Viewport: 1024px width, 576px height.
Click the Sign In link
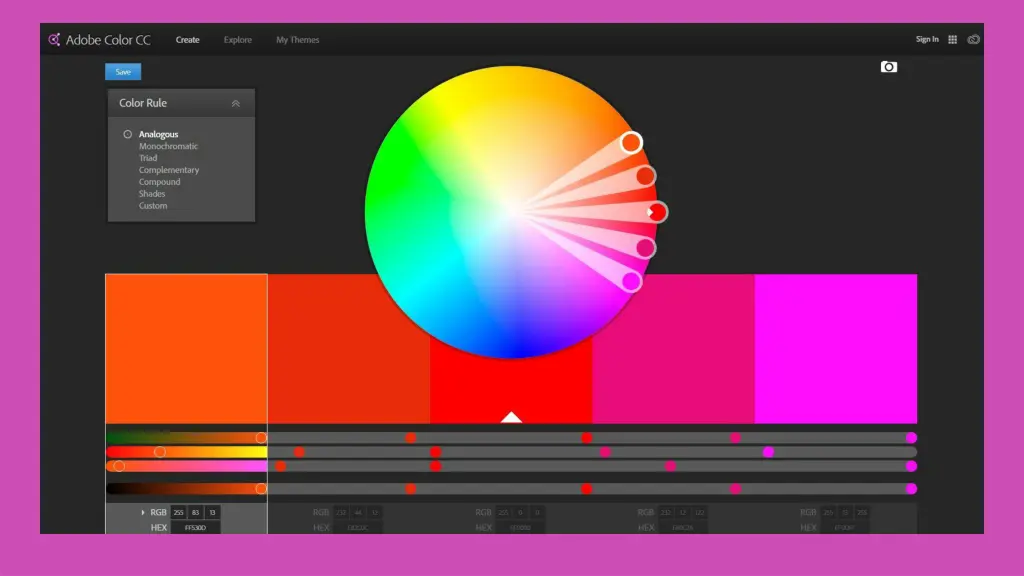tap(927, 40)
